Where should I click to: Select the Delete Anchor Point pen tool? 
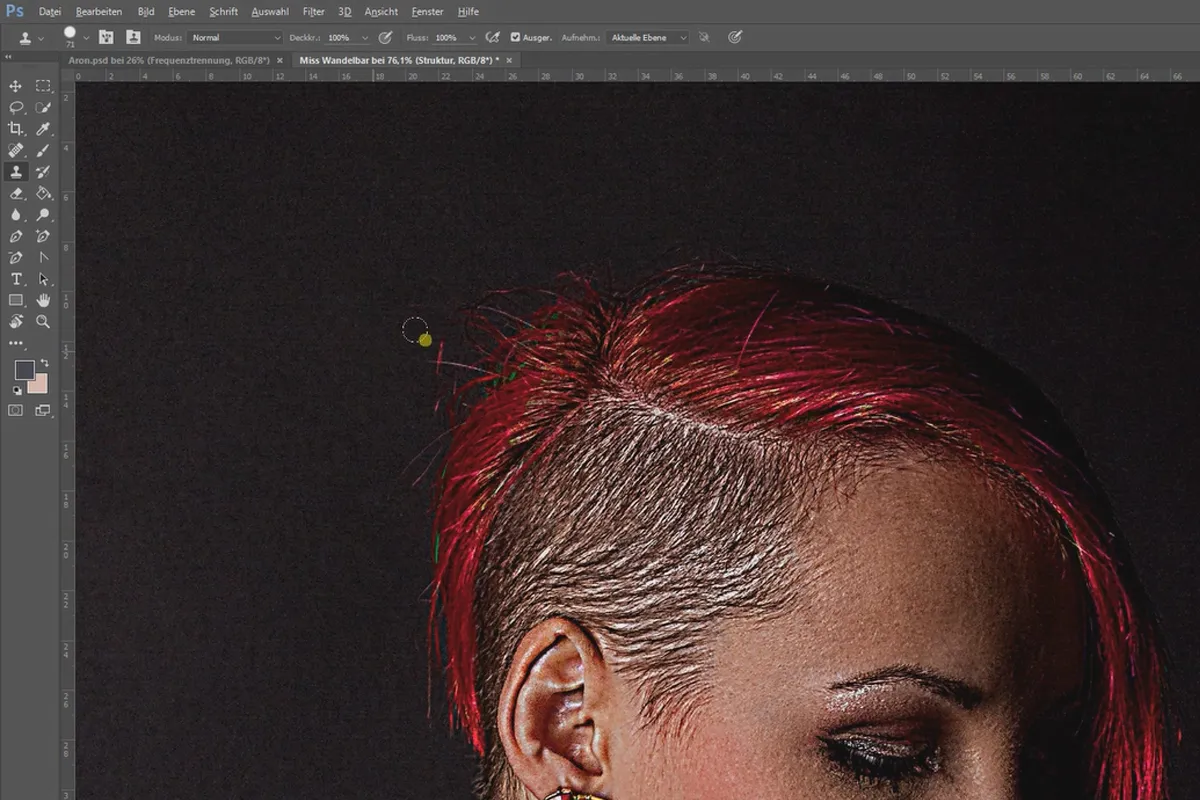point(16,258)
